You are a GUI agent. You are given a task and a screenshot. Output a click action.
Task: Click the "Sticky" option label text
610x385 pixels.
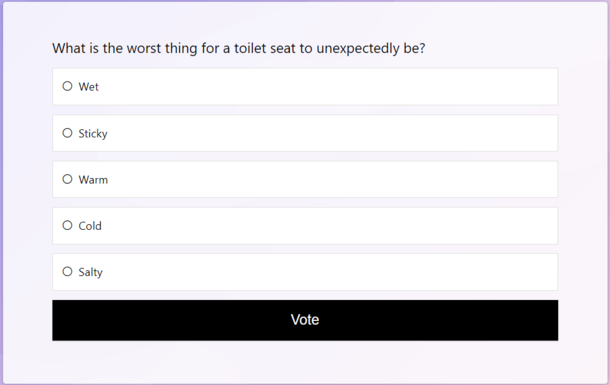point(93,134)
